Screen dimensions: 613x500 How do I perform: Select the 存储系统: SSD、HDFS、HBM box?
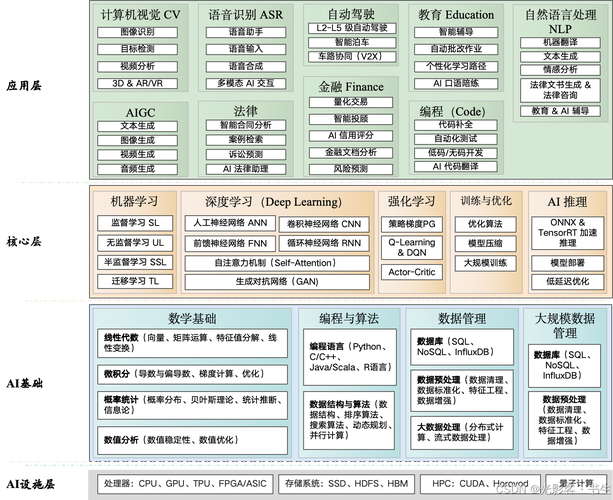346,484
